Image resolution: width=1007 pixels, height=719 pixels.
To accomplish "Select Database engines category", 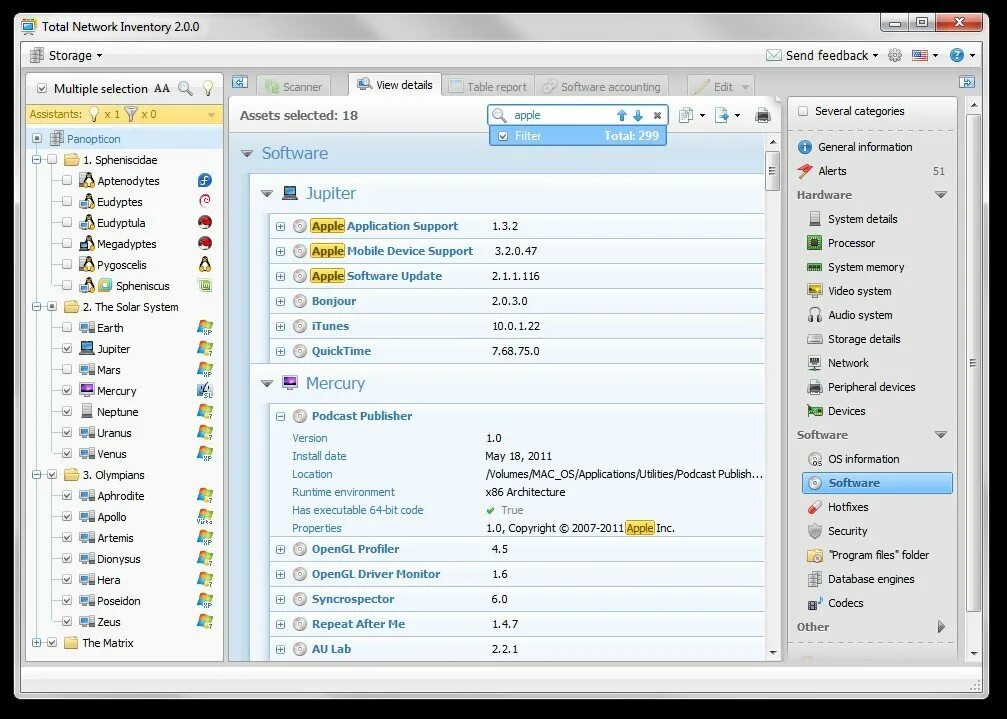I will [x=861, y=579].
